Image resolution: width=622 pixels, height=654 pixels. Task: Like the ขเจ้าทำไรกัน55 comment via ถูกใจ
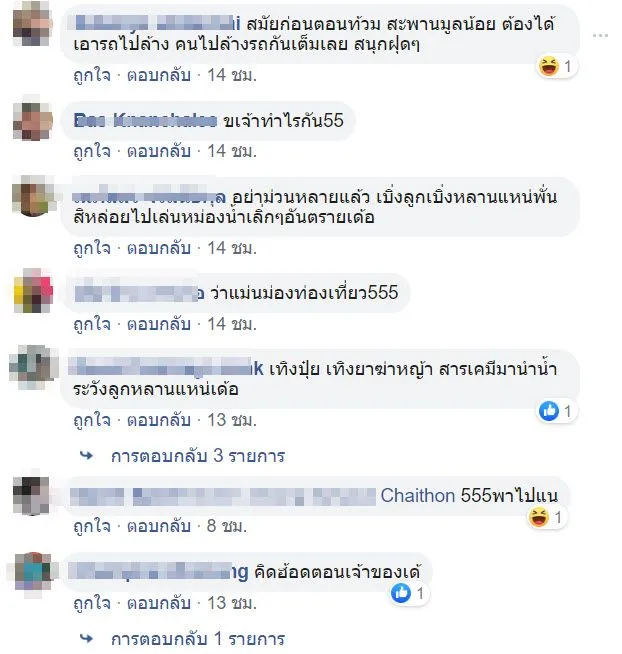click(92, 151)
